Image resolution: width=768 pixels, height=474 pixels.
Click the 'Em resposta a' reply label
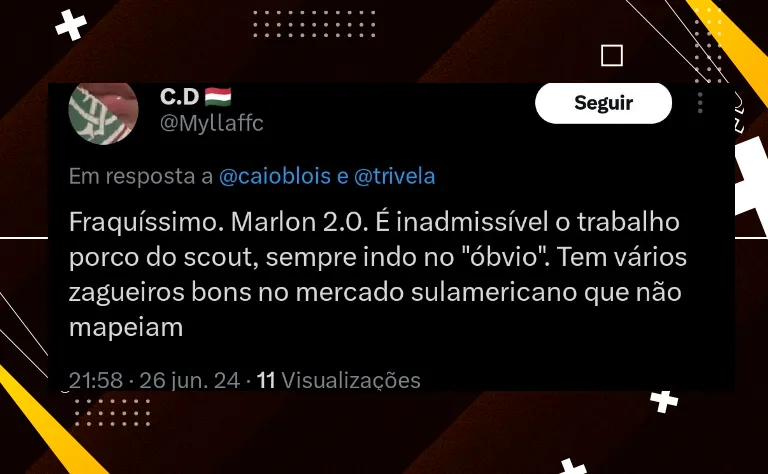141,176
